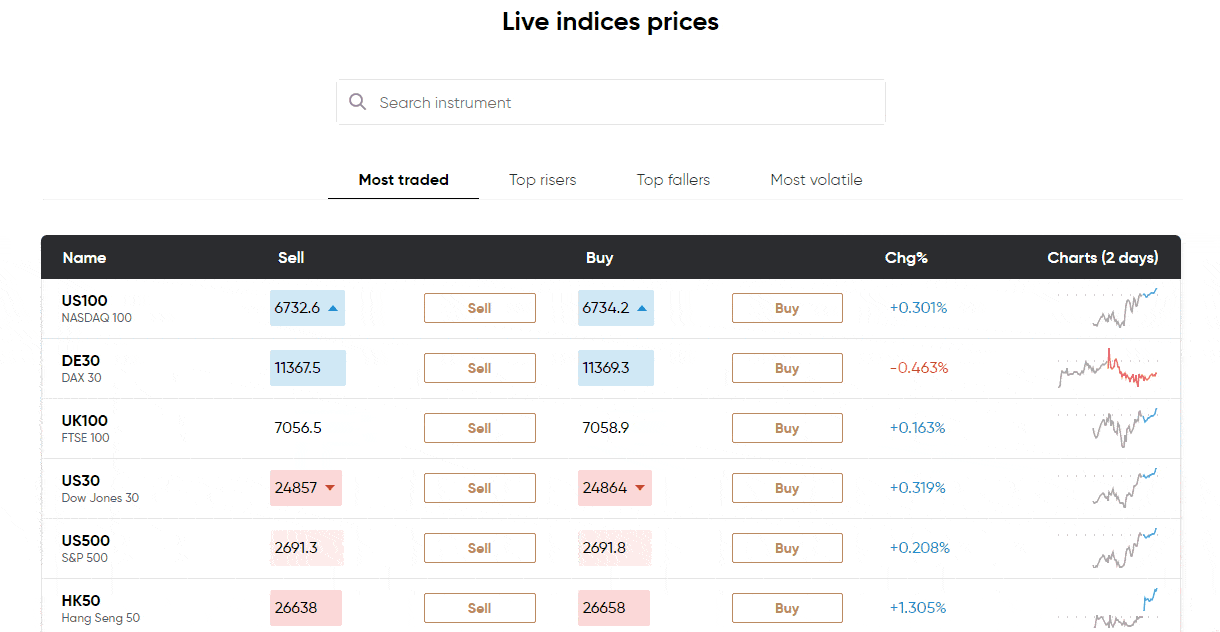1220x632 pixels.
Task: Click the HK50 buy price 26658
Action: 614,608
